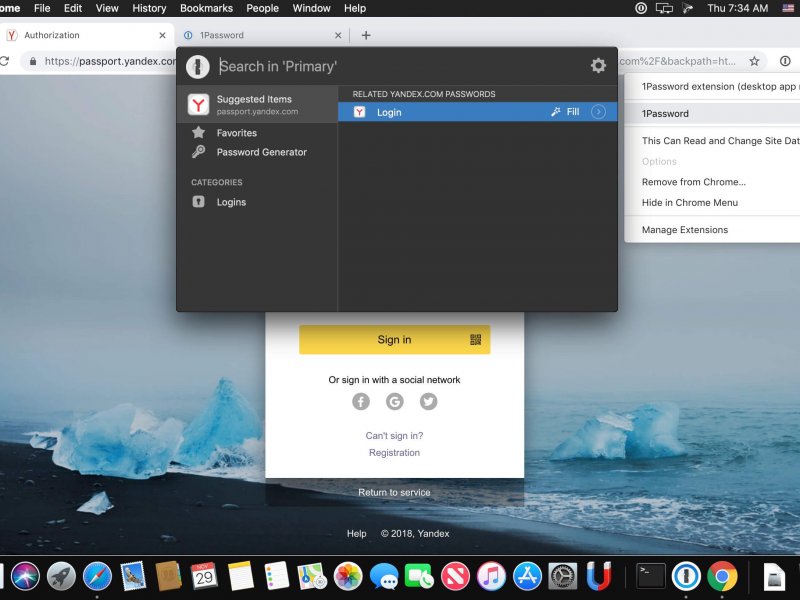The width and height of the screenshot is (800, 600).
Task: Select 1Password in extension context menu
Action: coord(712,114)
